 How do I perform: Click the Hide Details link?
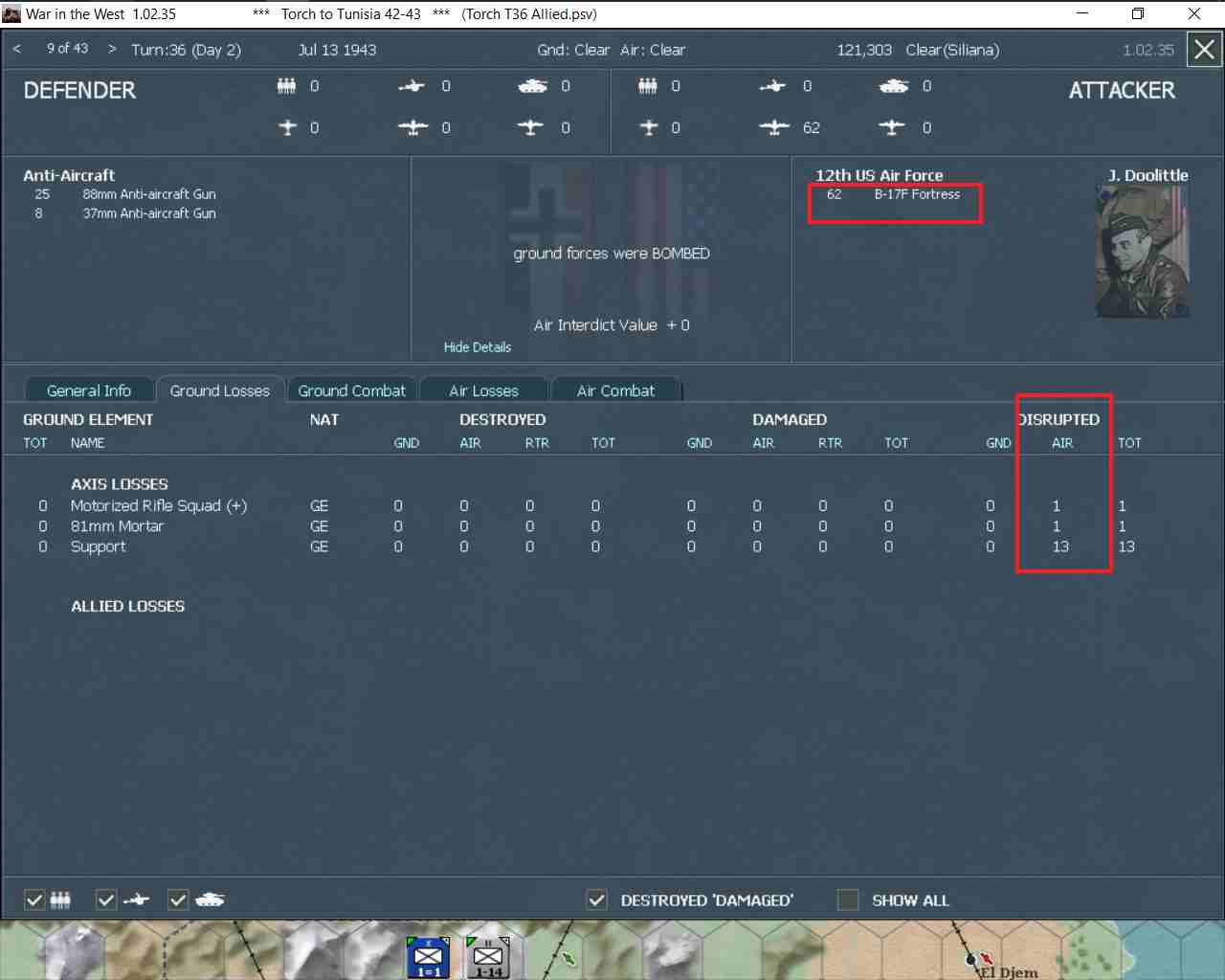(478, 347)
